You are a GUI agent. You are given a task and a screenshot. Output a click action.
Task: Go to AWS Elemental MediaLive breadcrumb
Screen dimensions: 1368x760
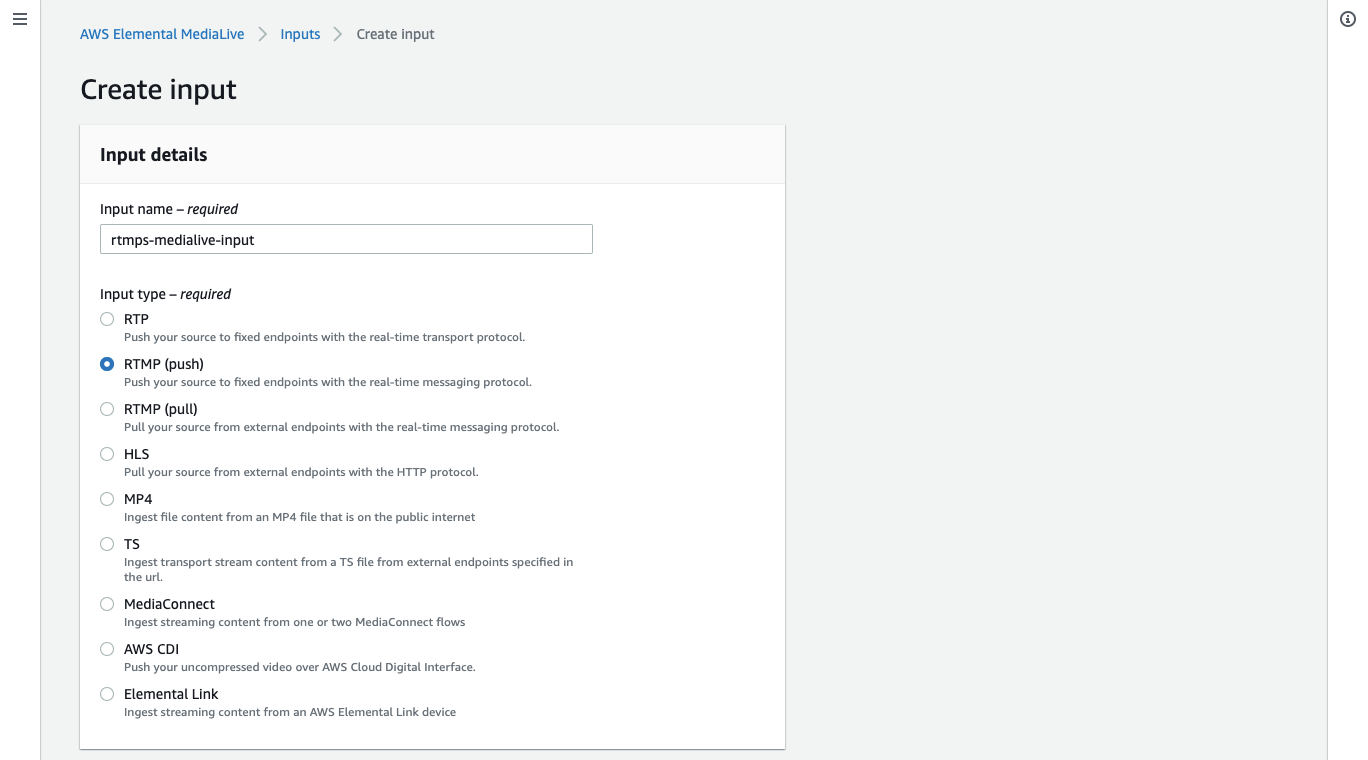162,34
